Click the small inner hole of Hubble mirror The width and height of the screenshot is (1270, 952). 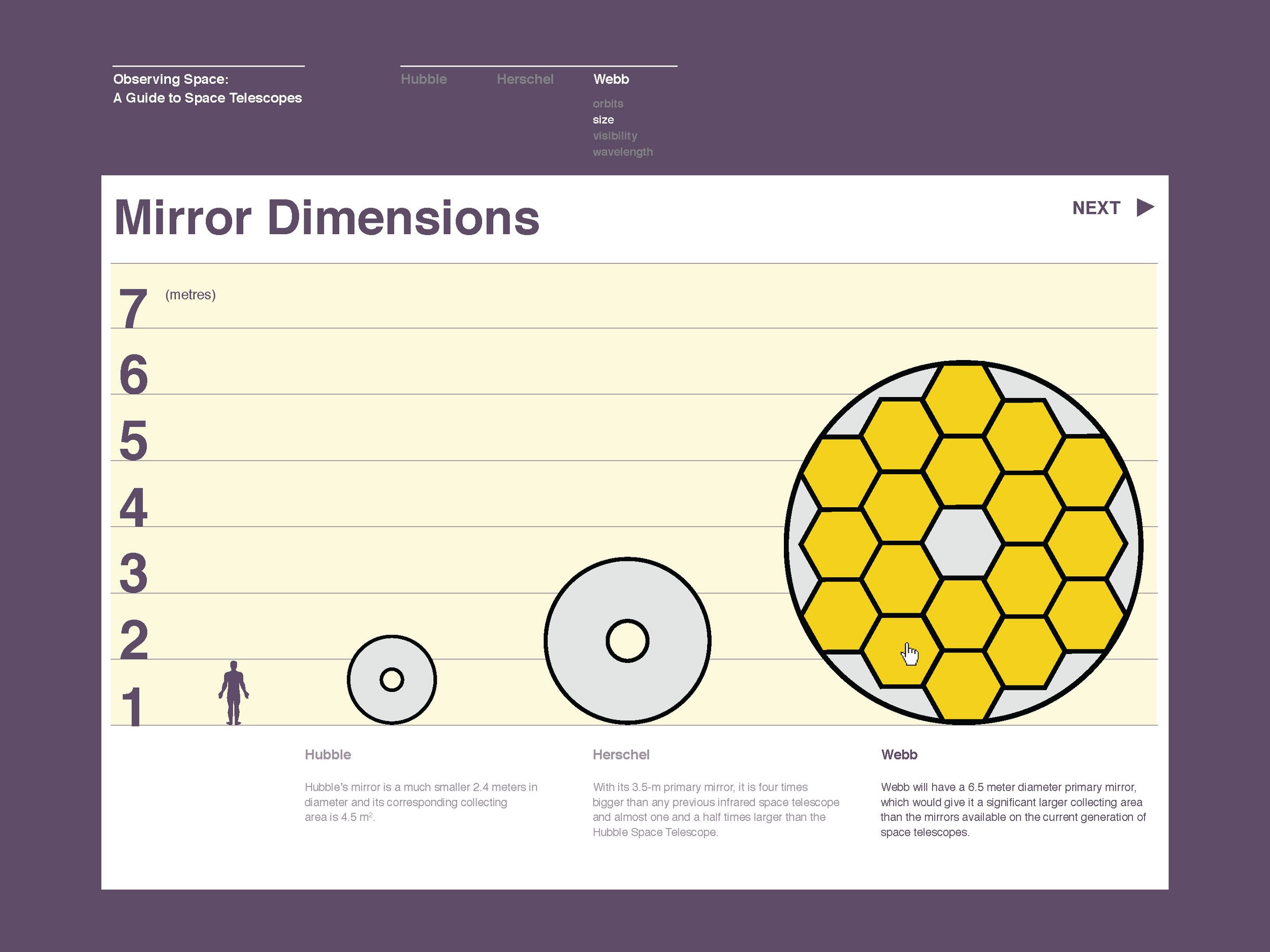pyautogui.click(x=392, y=680)
